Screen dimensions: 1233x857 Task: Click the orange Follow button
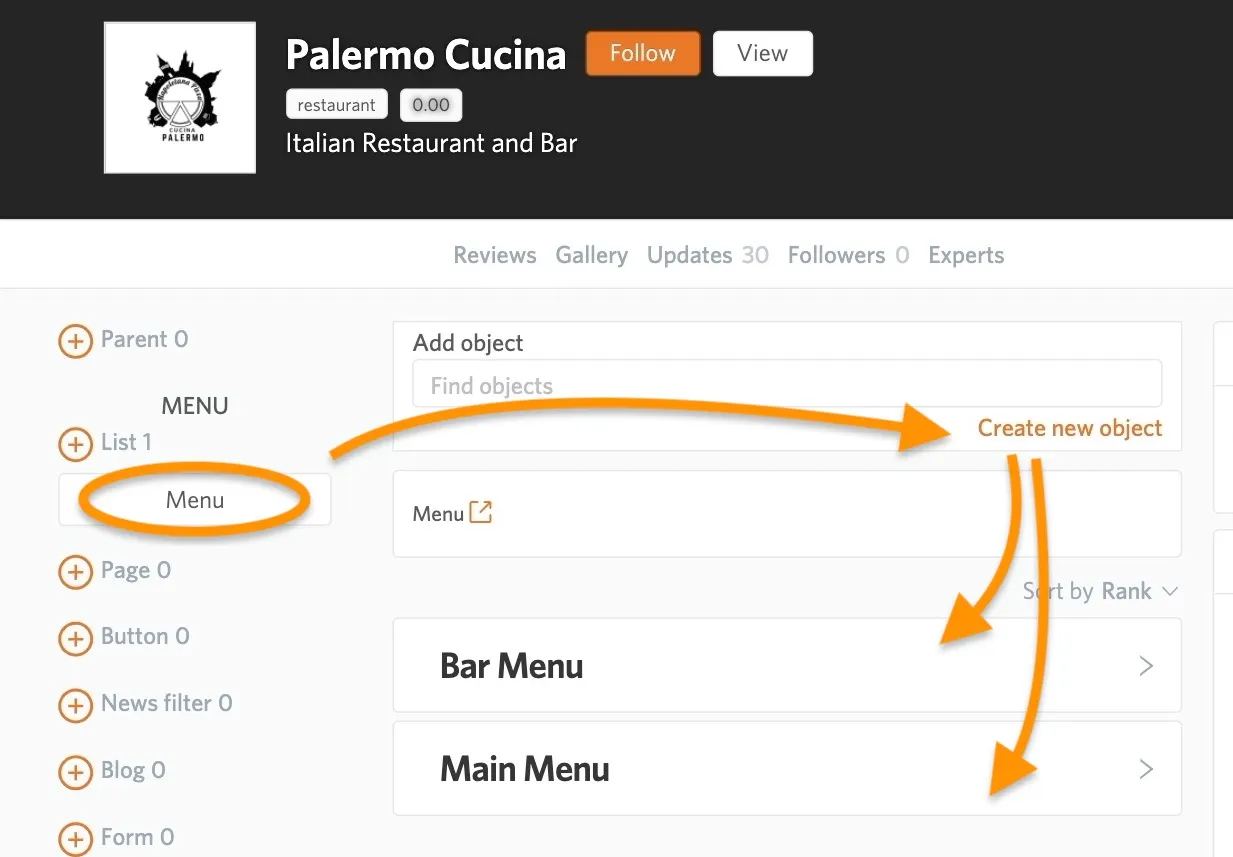(643, 53)
